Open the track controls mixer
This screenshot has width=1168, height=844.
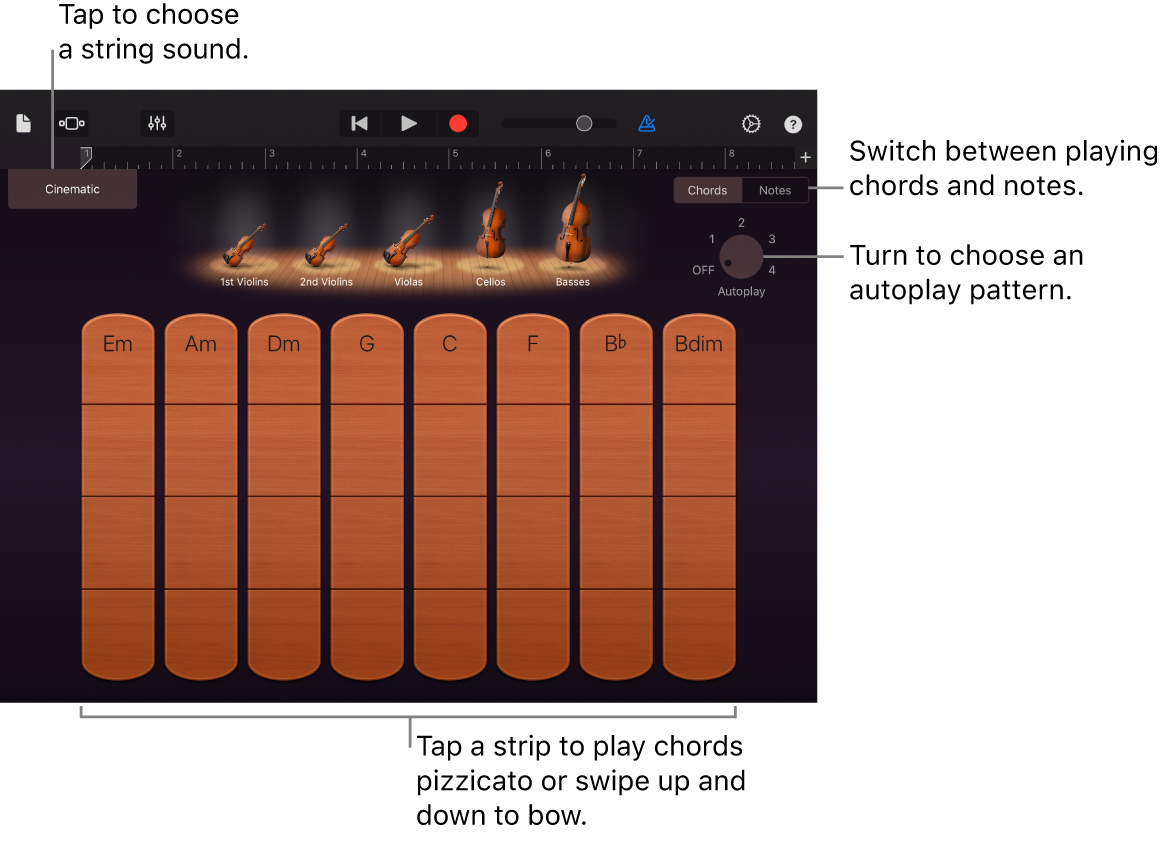[x=157, y=123]
